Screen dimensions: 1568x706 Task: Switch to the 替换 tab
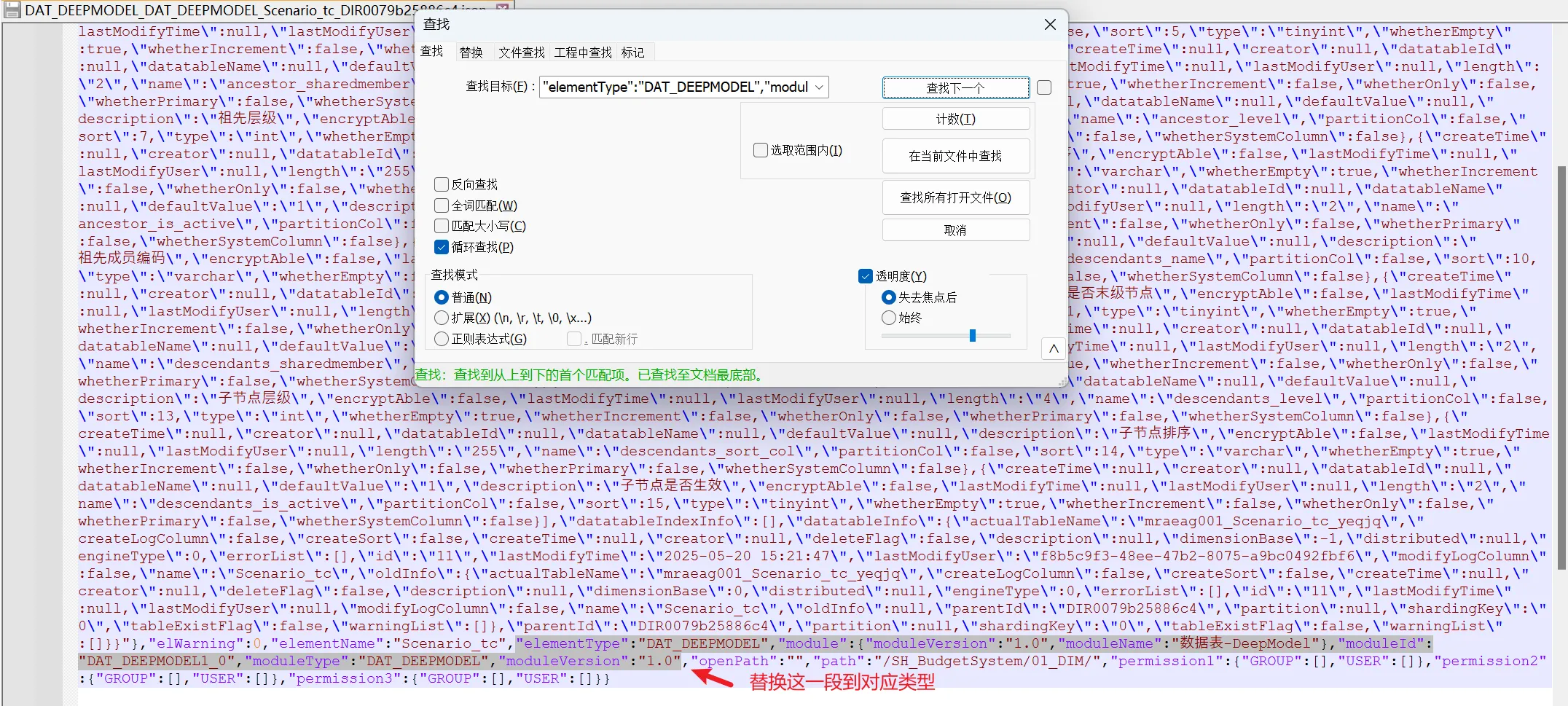(471, 52)
